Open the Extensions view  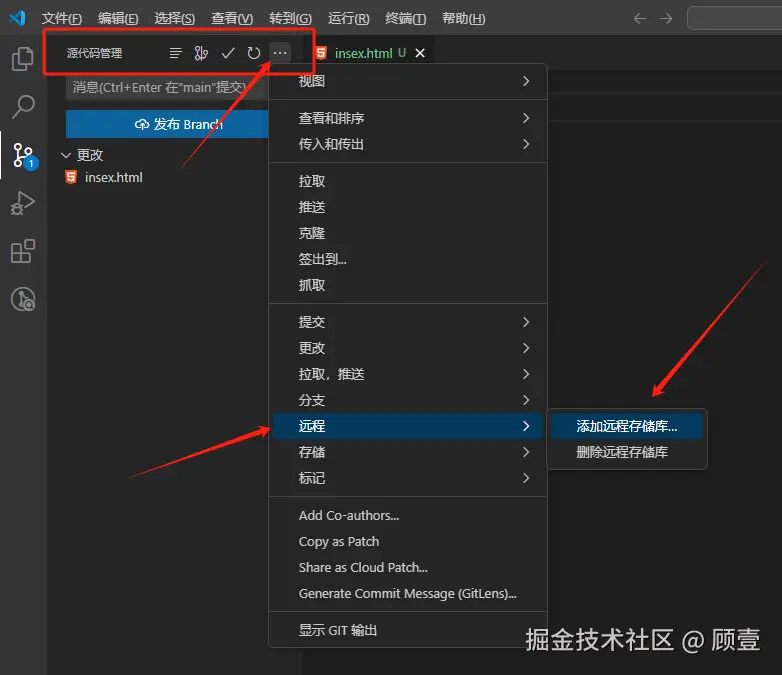22,251
